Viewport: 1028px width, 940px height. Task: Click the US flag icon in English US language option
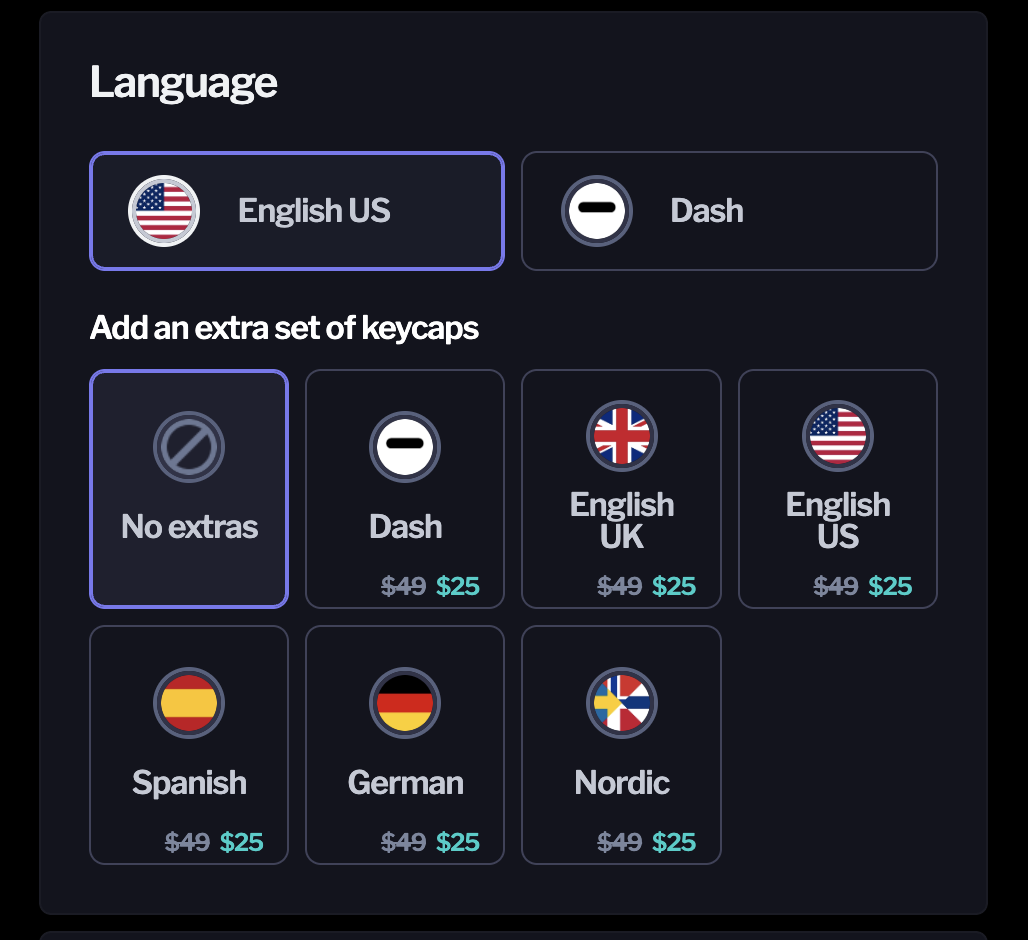pos(164,211)
